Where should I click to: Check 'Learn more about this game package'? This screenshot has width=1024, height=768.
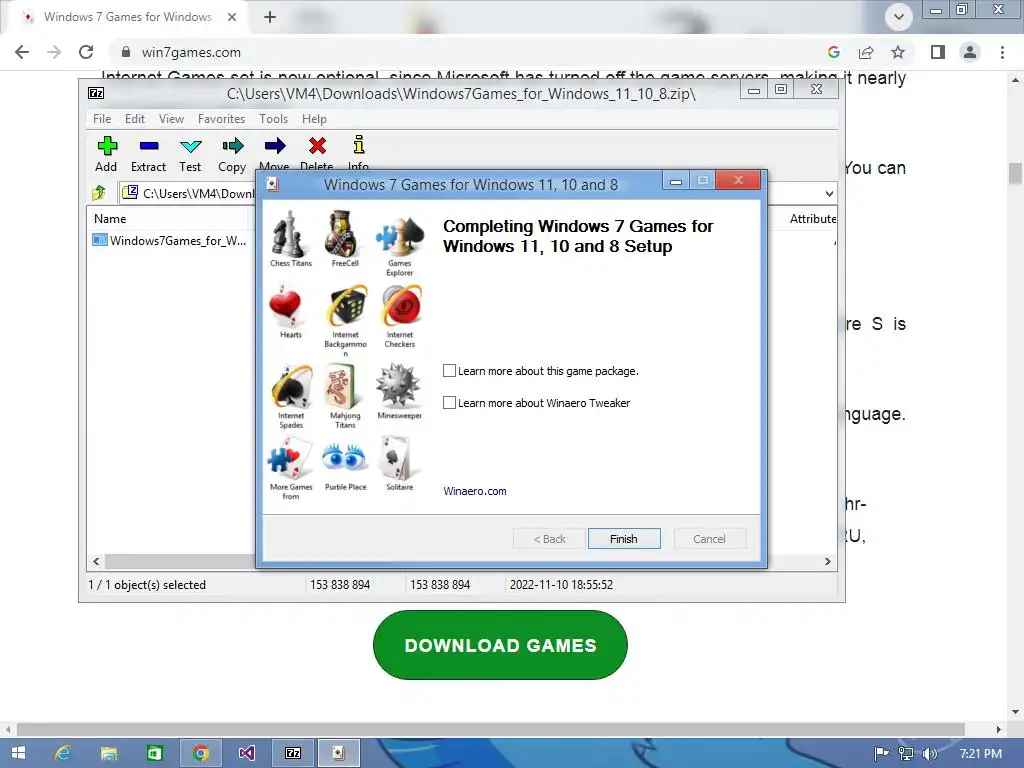[449, 370]
